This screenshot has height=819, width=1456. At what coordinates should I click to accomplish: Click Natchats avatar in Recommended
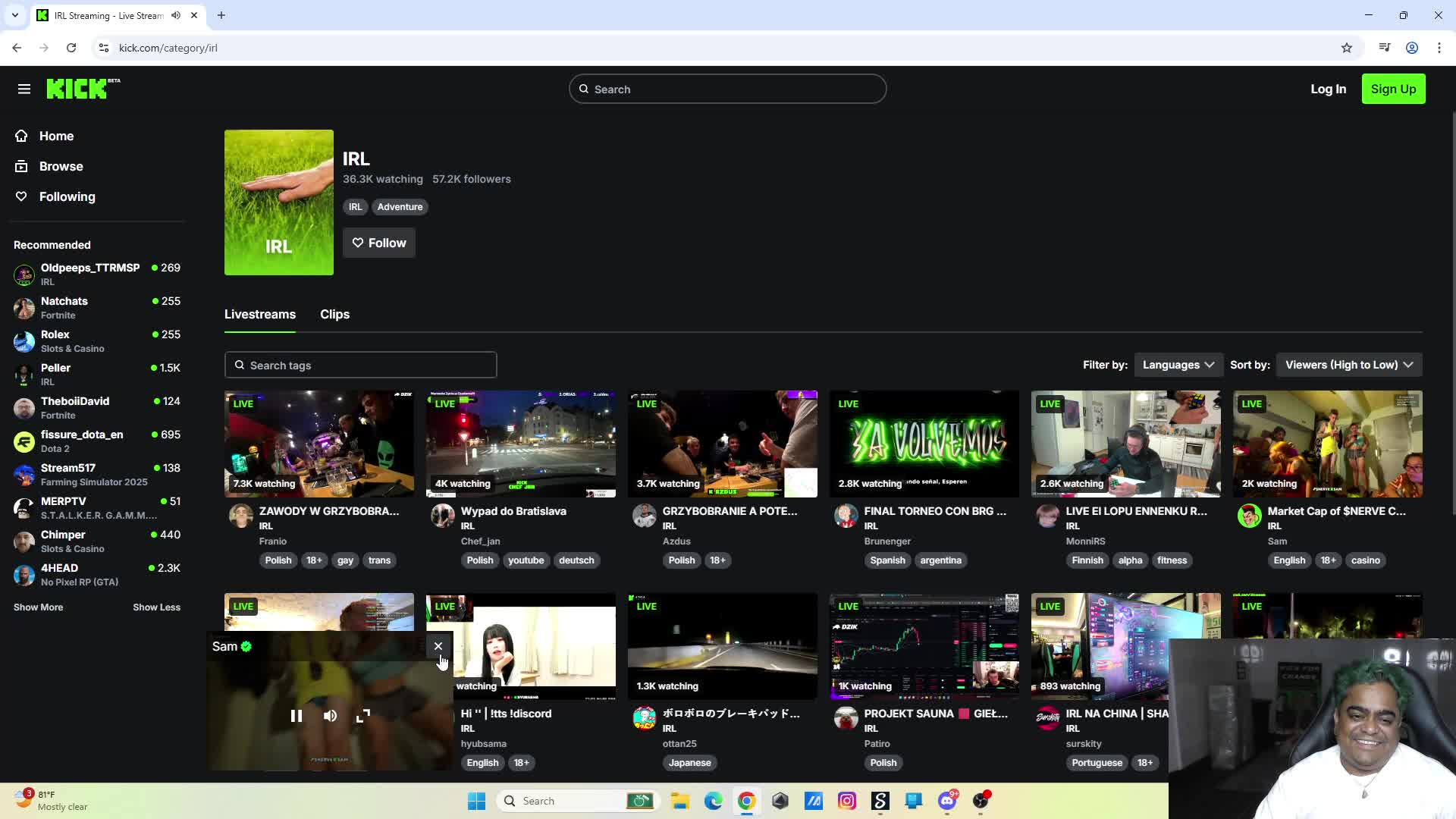coord(24,308)
